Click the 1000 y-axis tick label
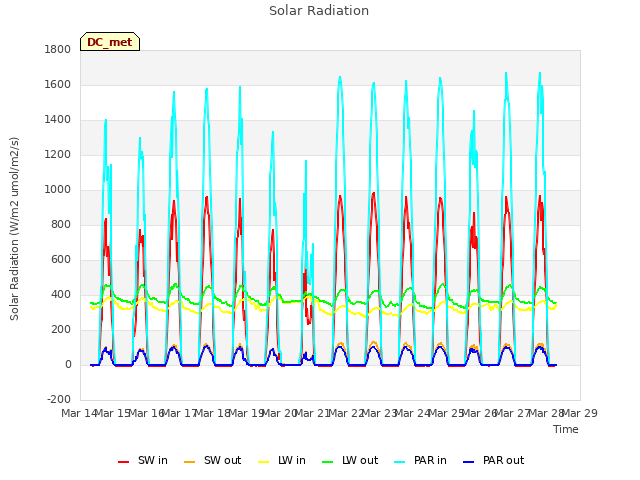Viewport: 640px width, 480px height. point(58,190)
